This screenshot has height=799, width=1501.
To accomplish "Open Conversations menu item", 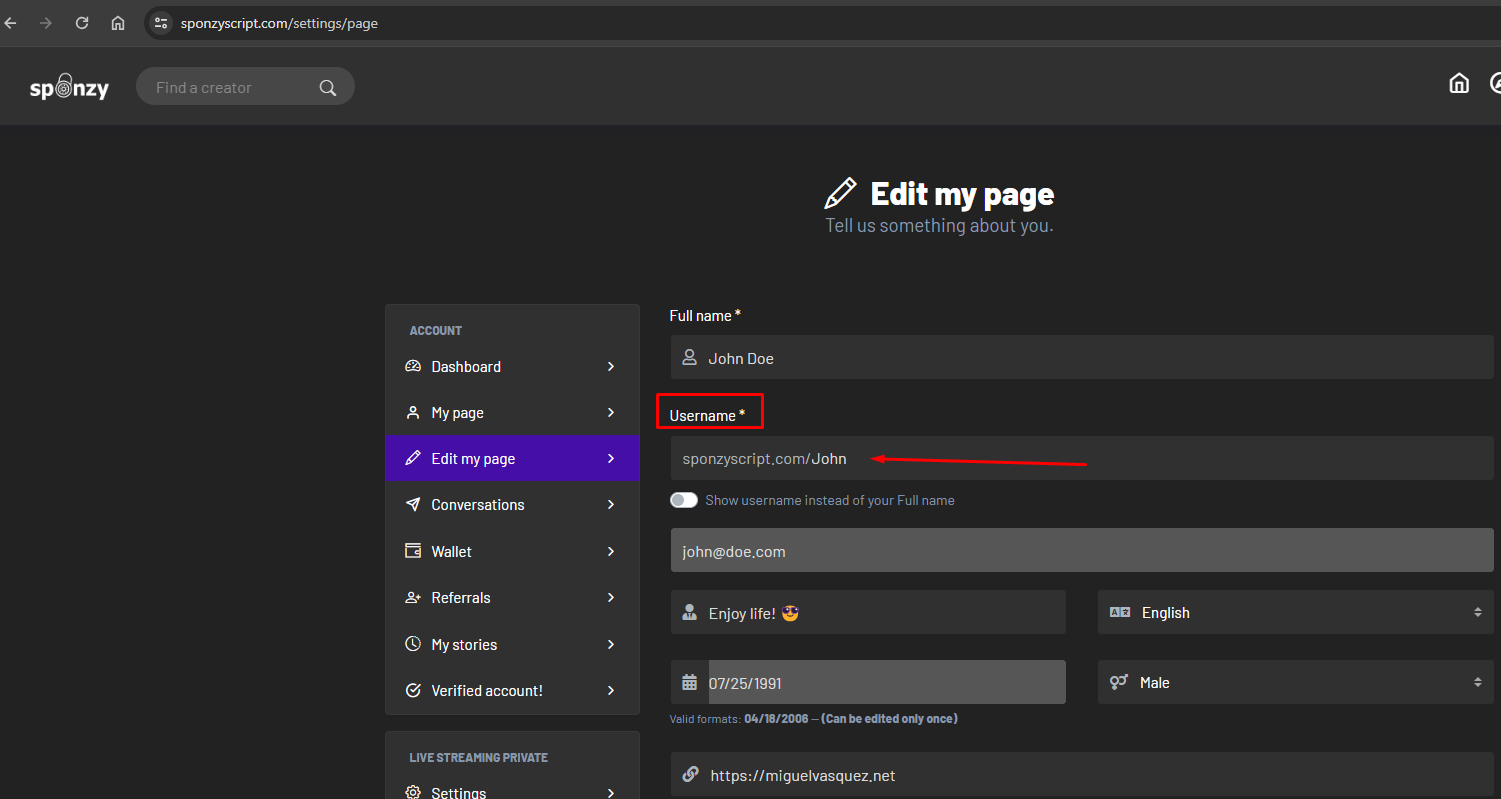I will click(512, 504).
